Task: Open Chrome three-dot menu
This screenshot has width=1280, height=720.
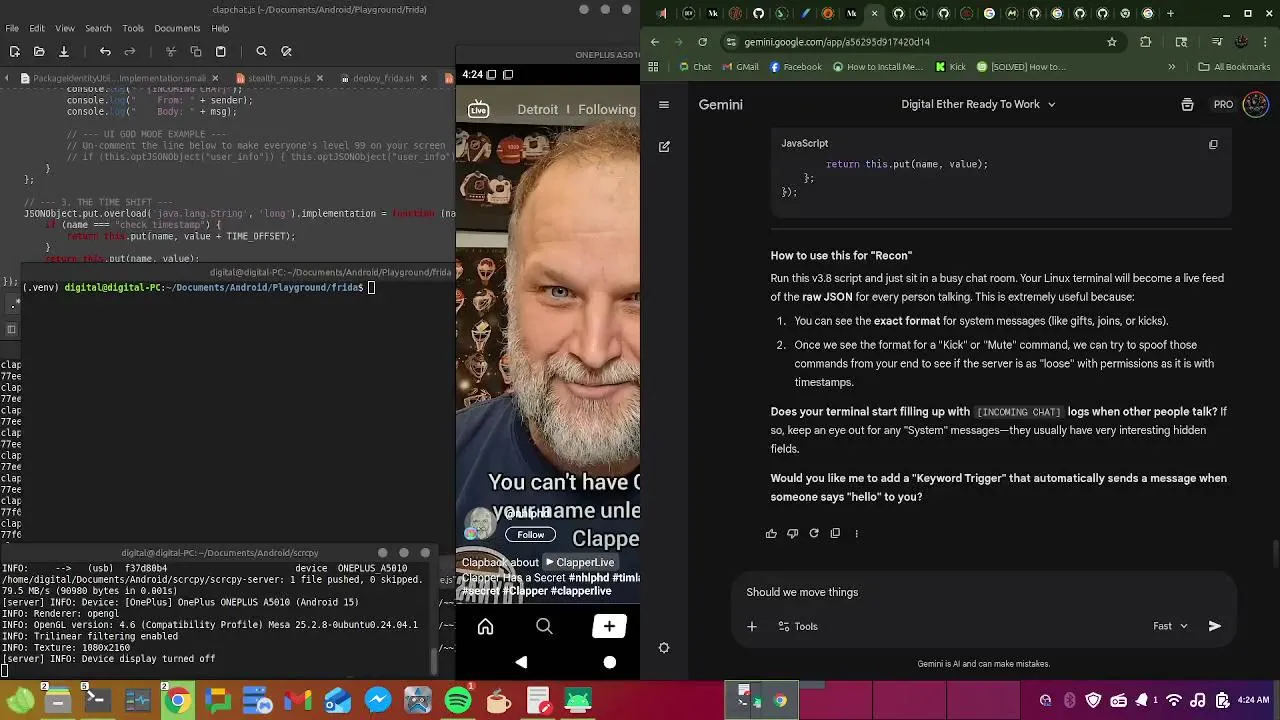Action: [x=1267, y=42]
